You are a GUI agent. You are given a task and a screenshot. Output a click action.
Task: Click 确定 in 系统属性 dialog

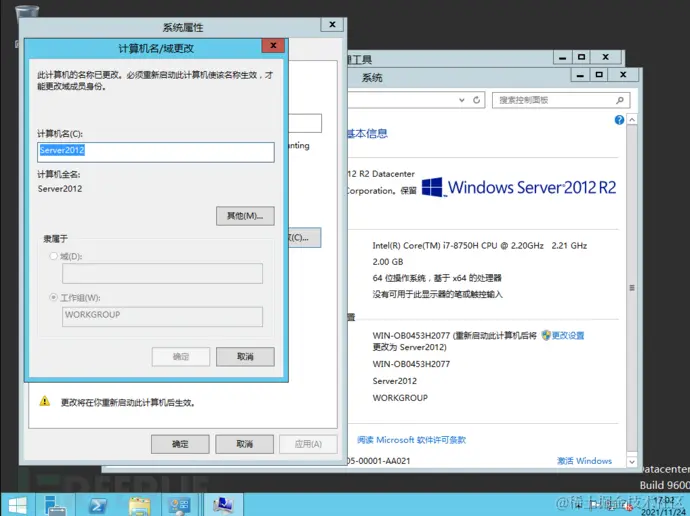pos(180,444)
